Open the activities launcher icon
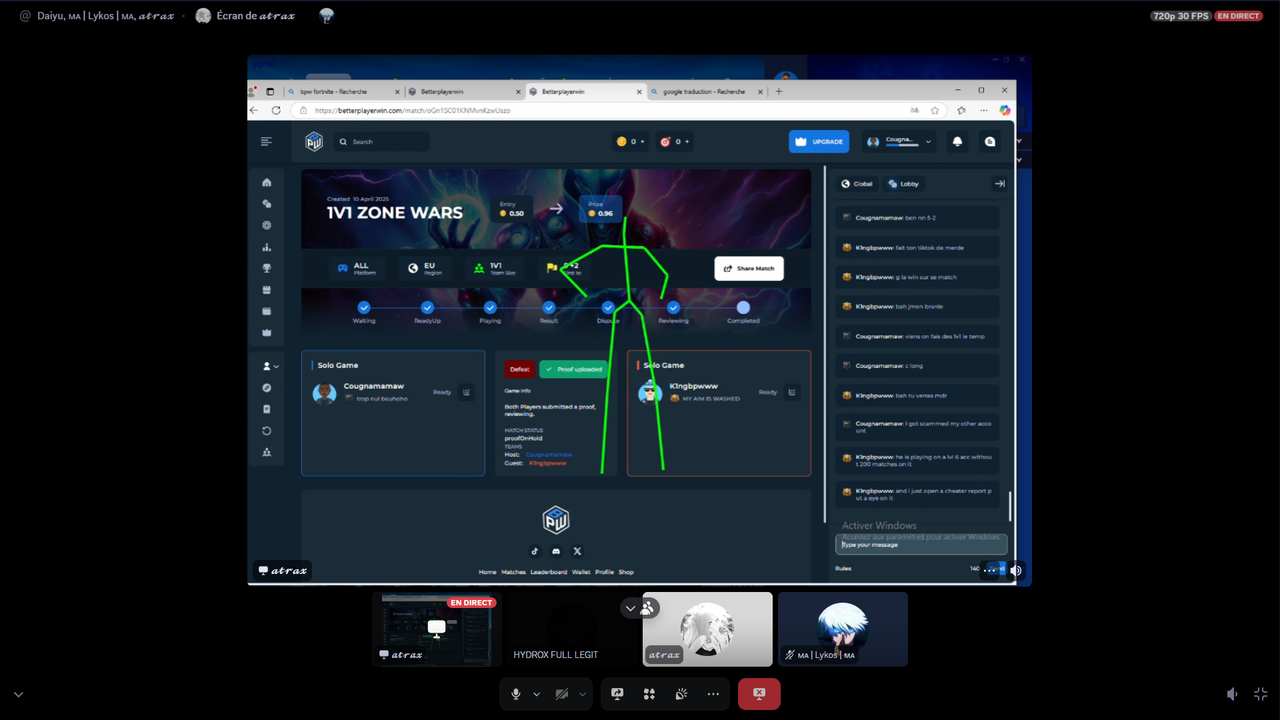The width and height of the screenshot is (1280, 720). (649, 694)
